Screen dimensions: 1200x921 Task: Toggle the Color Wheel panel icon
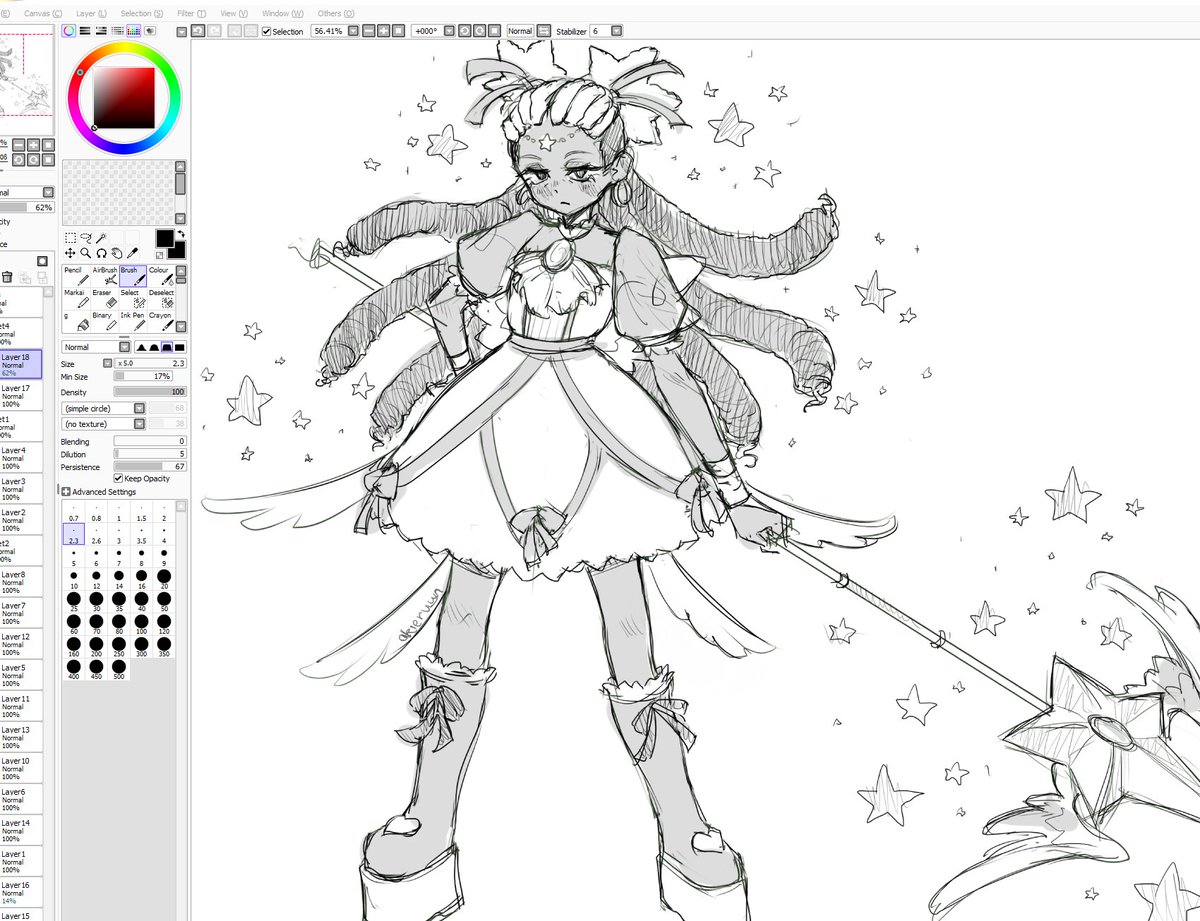69,31
